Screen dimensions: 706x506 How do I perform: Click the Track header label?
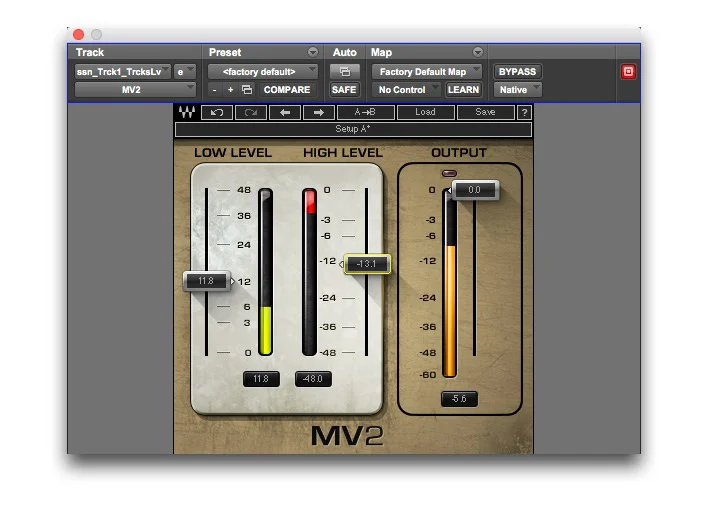coord(90,52)
